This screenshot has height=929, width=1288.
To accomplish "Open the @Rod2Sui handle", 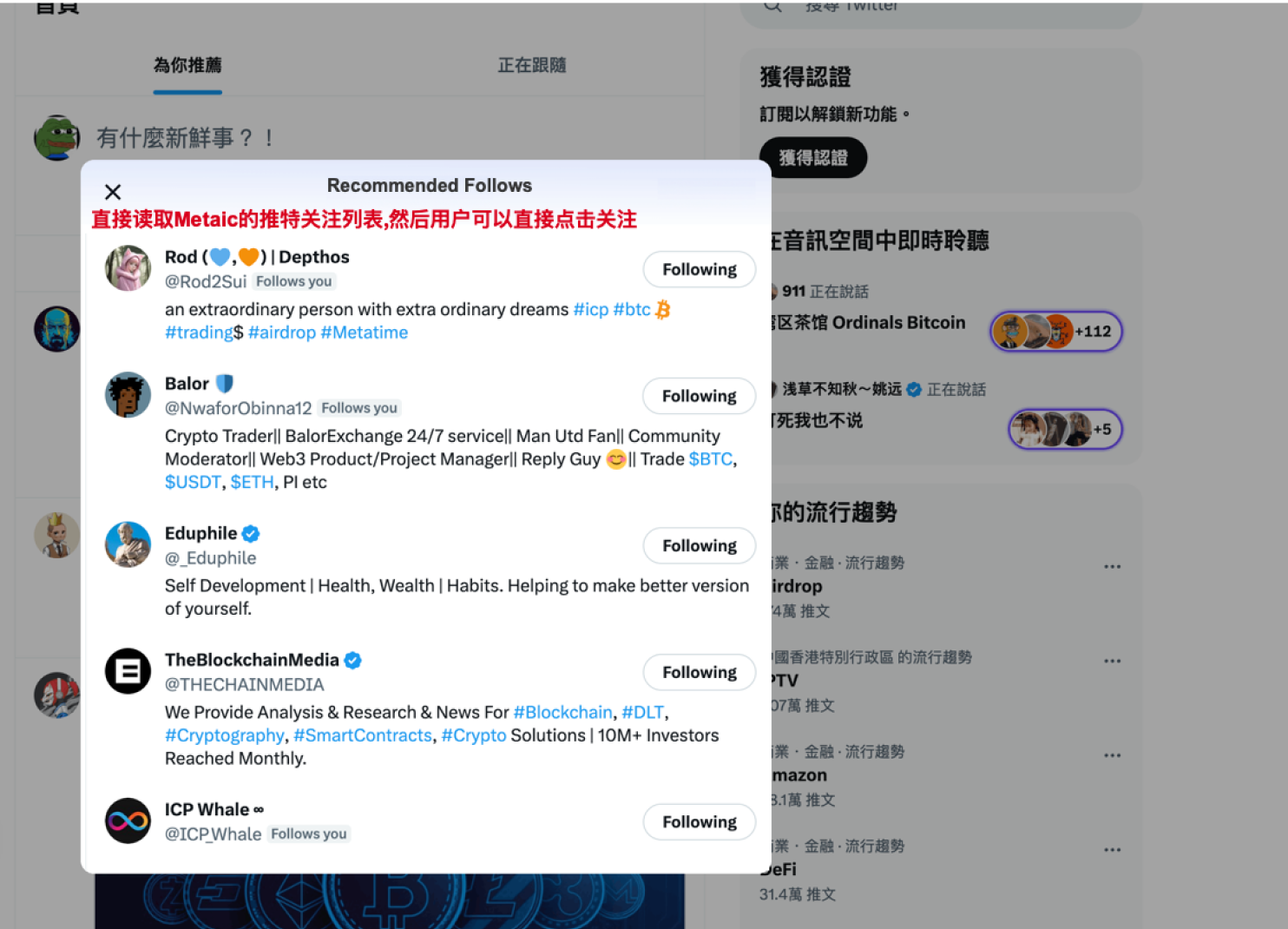I will click(206, 281).
